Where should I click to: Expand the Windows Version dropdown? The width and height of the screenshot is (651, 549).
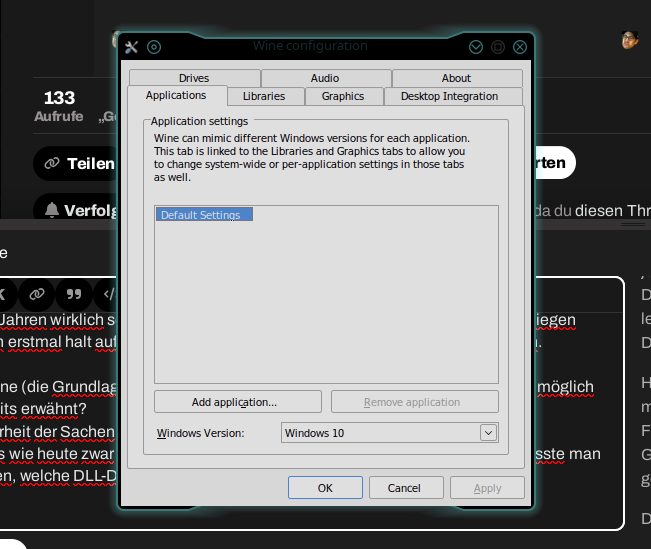(488, 433)
